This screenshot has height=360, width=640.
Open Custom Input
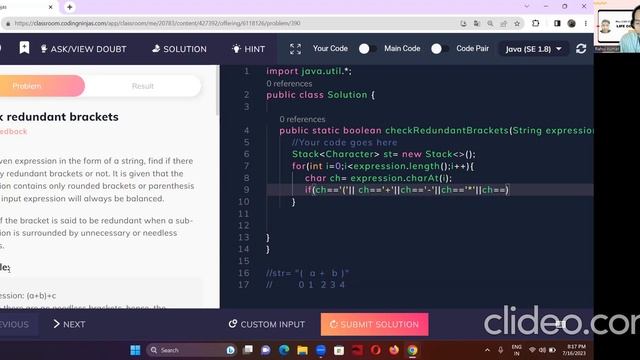[x=267, y=324]
